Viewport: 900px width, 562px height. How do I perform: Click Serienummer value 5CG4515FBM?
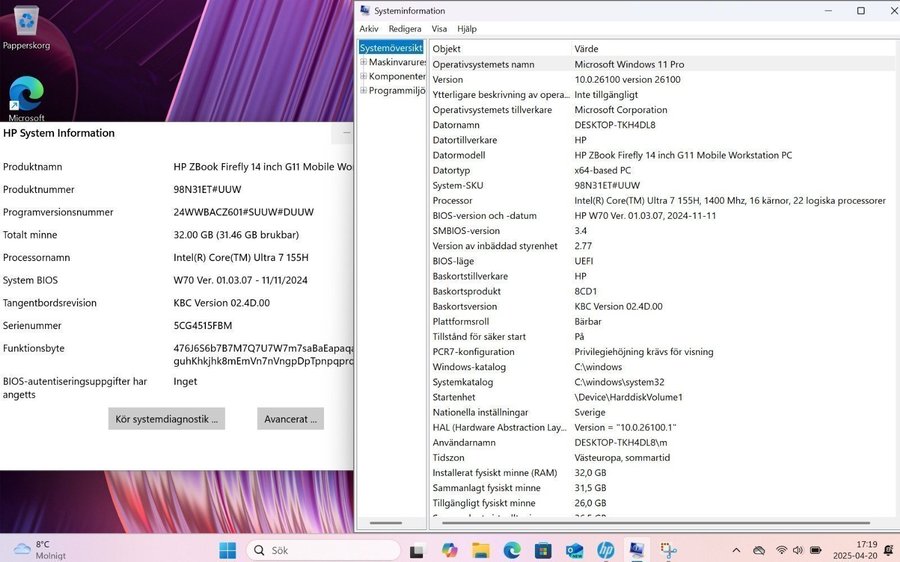tap(203, 325)
